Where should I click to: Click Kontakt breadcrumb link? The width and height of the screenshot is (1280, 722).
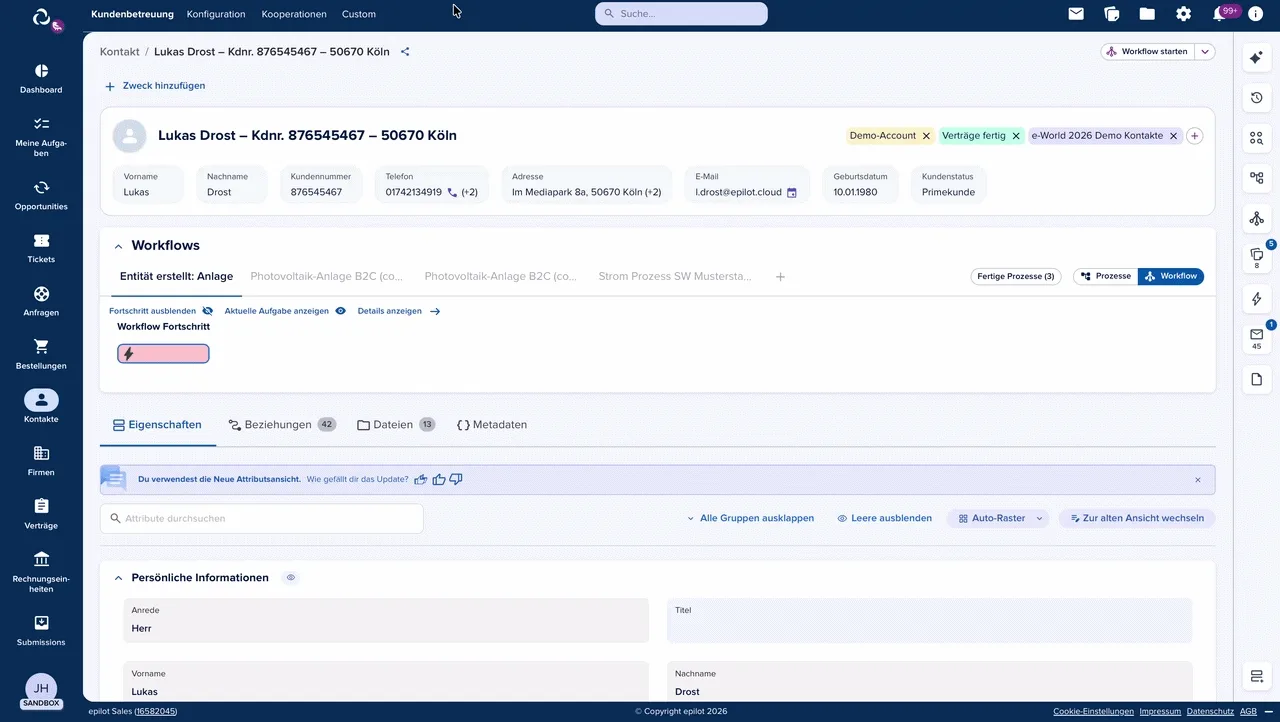(x=120, y=52)
